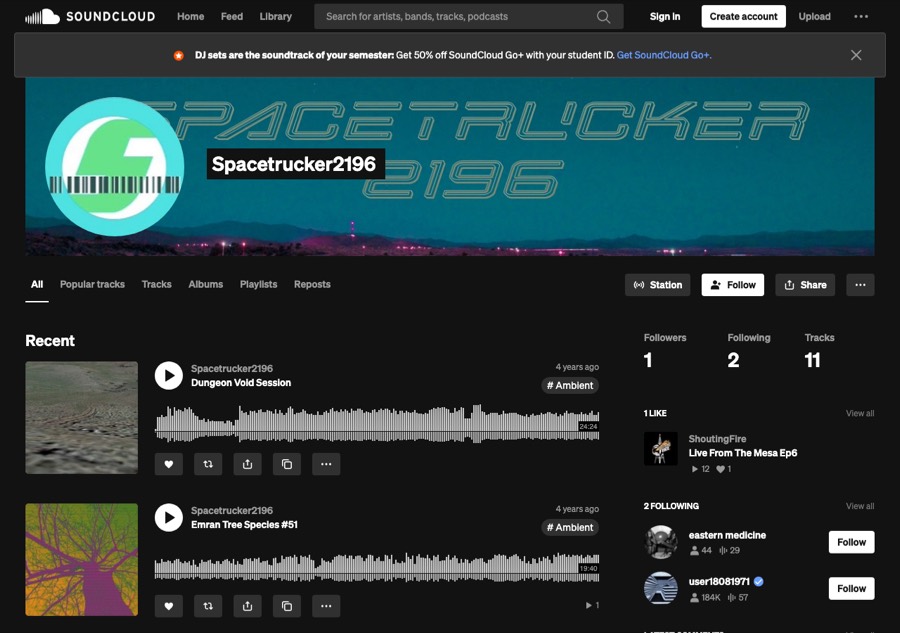Open the Playlists tab
The height and width of the screenshot is (633, 900).
point(258,284)
